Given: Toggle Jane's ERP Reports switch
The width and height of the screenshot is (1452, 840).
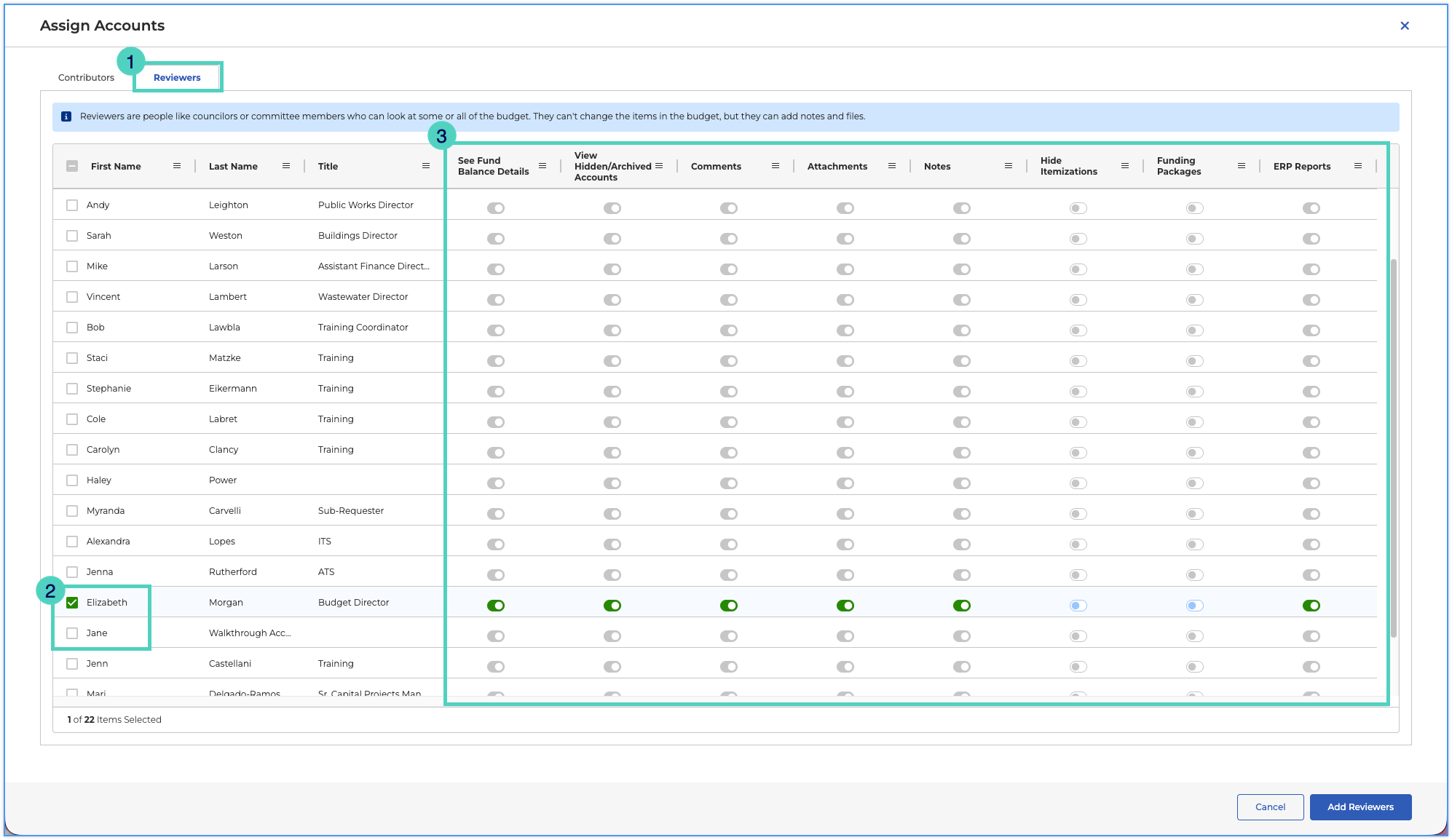Looking at the screenshot, I should 1311,636.
